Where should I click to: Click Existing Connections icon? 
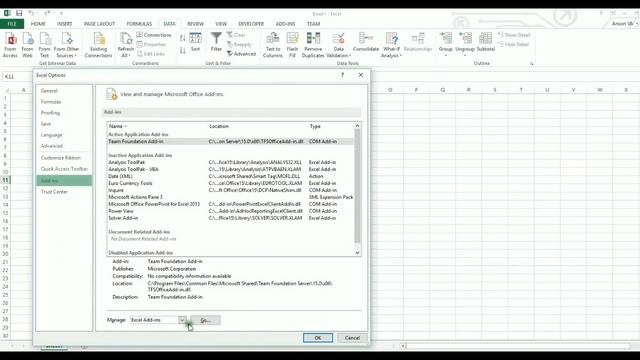pyautogui.click(x=98, y=45)
